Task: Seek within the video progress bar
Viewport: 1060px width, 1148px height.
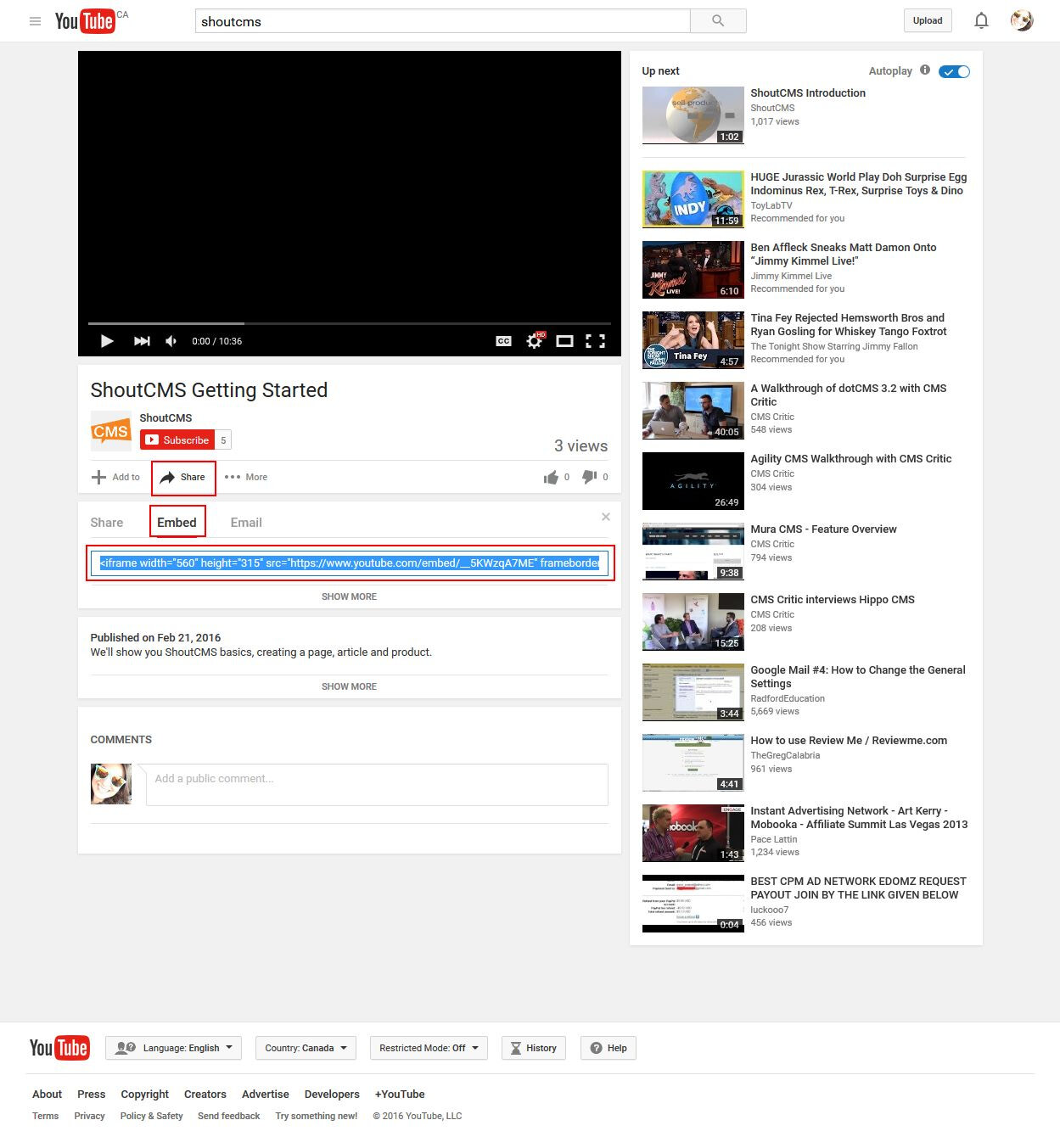Action: click(349, 323)
